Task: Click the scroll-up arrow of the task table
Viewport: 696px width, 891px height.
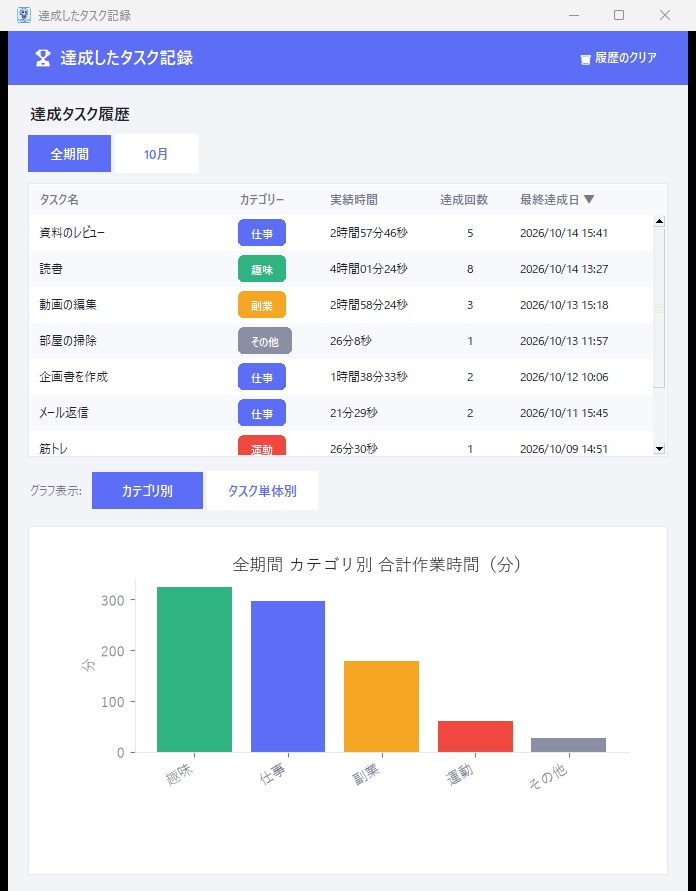Action: click(x=659, y=221)
